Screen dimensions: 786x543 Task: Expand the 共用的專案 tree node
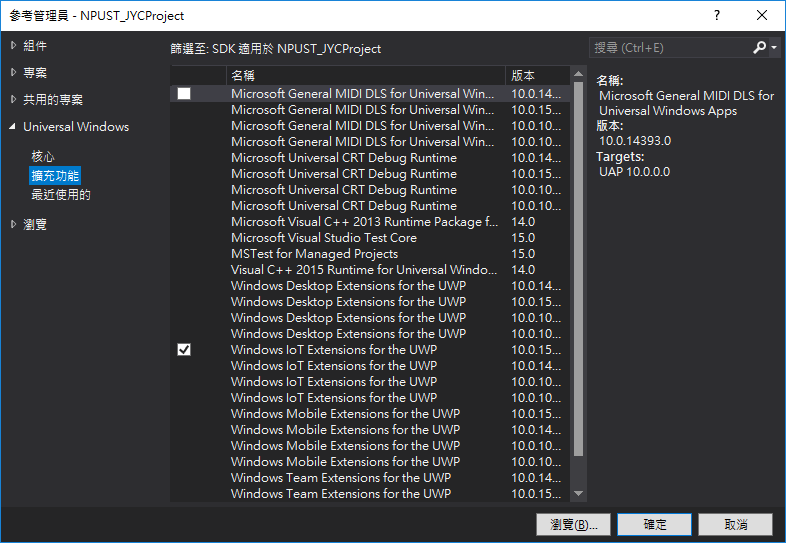tap(13, 99)
